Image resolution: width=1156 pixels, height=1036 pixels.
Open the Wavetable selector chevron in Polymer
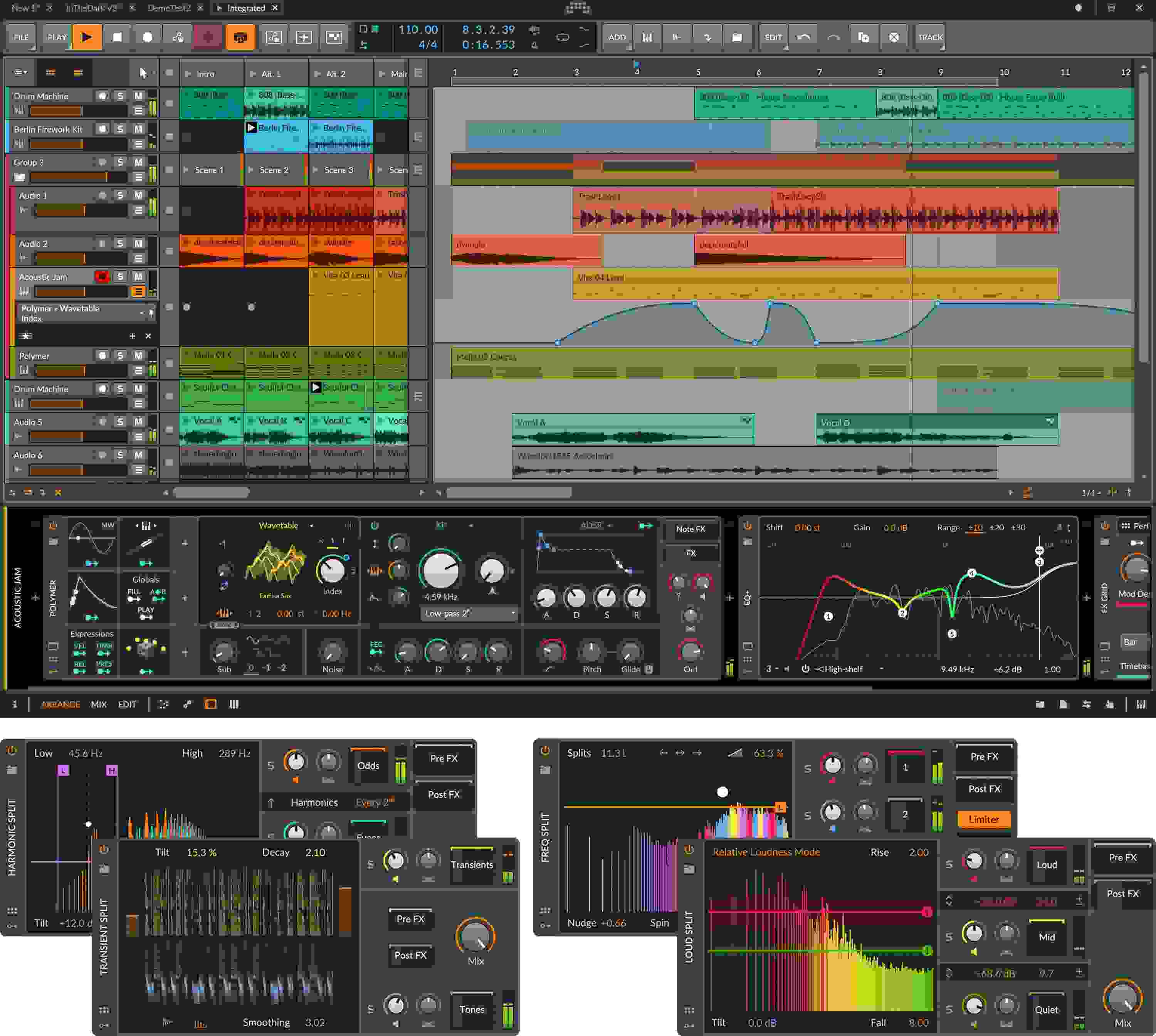point(311,525)
